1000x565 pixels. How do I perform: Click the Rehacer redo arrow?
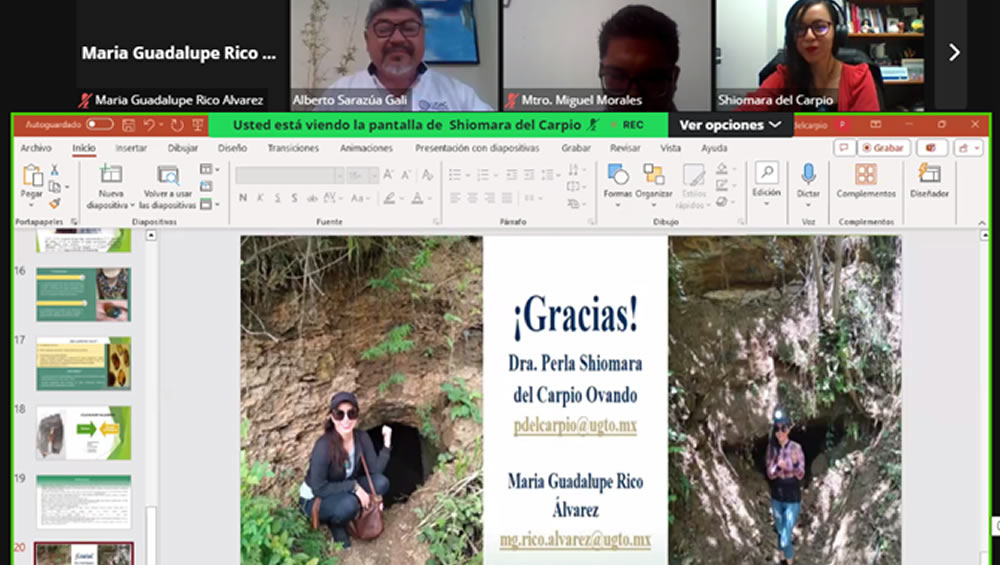pos(177,125)
